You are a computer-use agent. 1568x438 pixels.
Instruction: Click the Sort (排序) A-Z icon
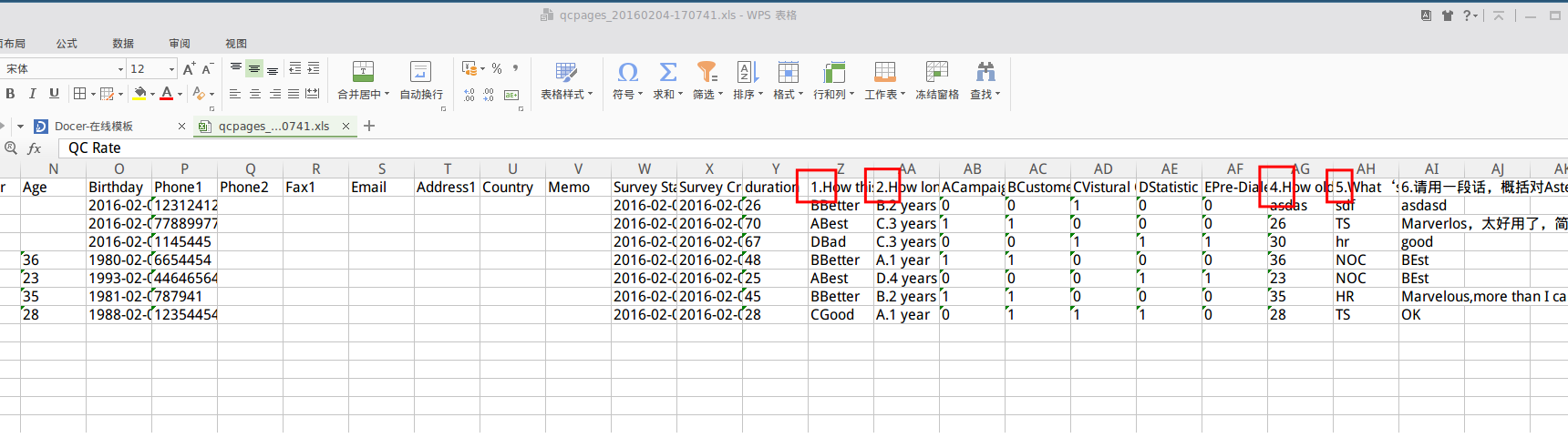(747, 73)
